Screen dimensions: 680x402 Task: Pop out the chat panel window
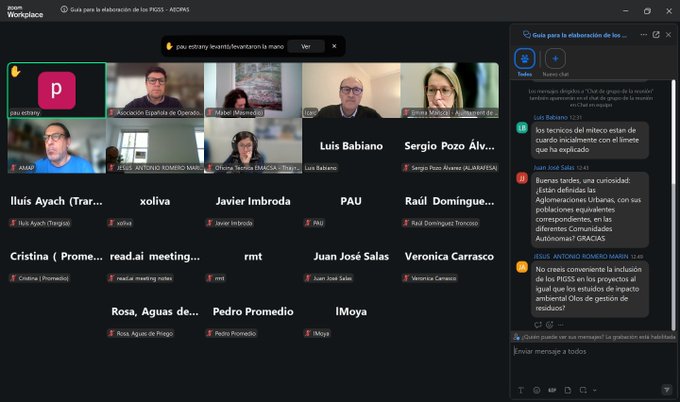point(656,34)
